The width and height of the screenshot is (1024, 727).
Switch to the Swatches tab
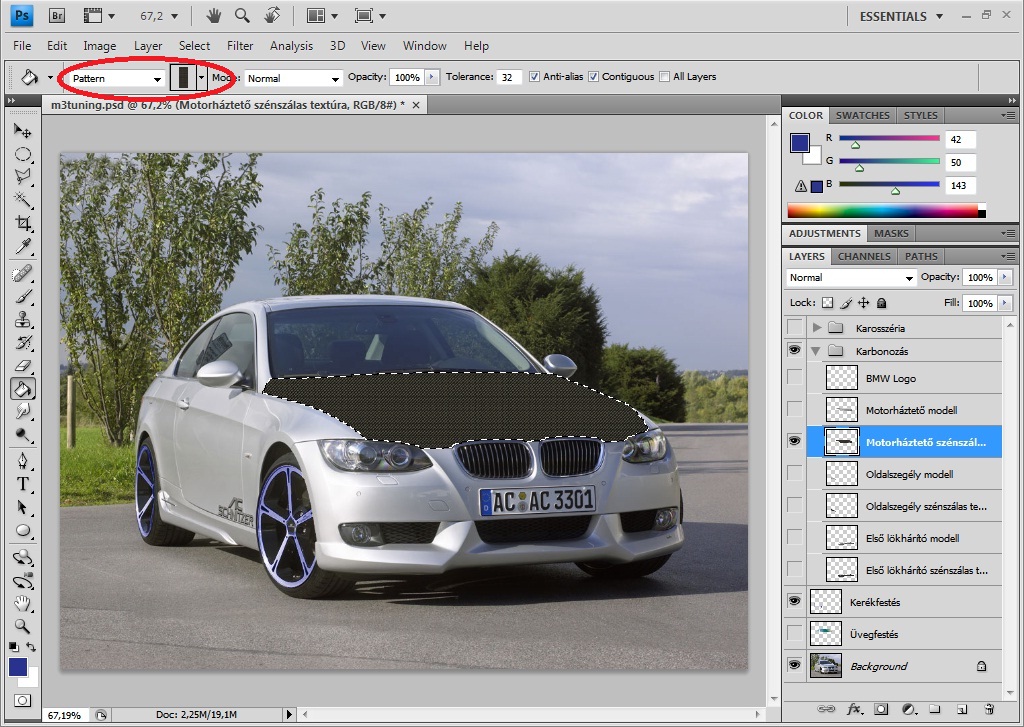(862, 115)
